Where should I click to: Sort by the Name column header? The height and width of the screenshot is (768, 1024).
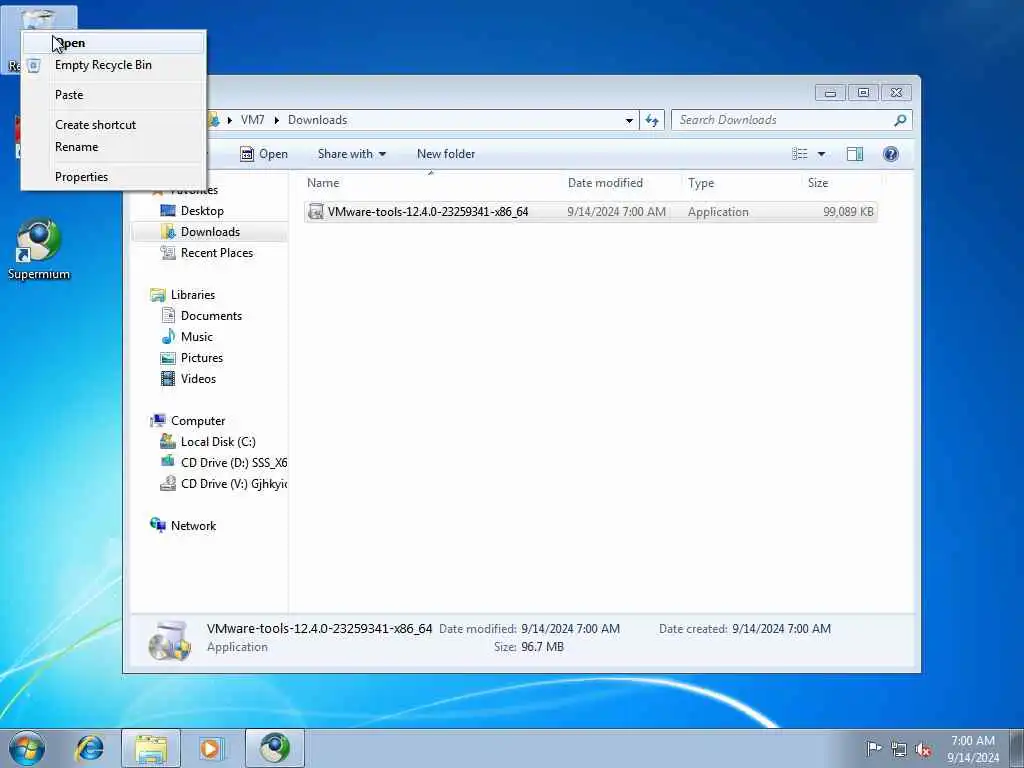pyautogui.click(x=431, y=184)
